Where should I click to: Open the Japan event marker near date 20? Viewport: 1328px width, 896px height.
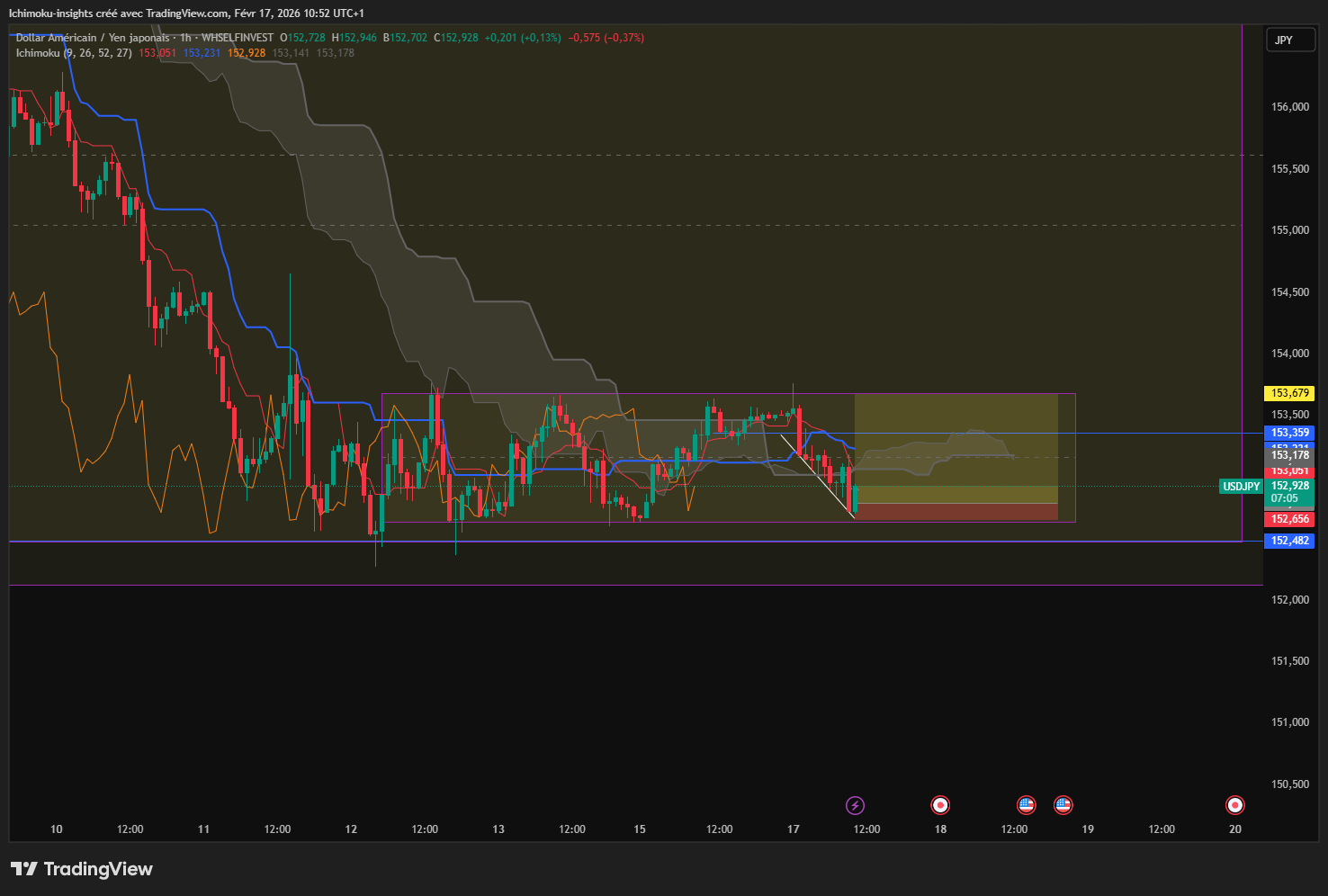[1235, 805]
